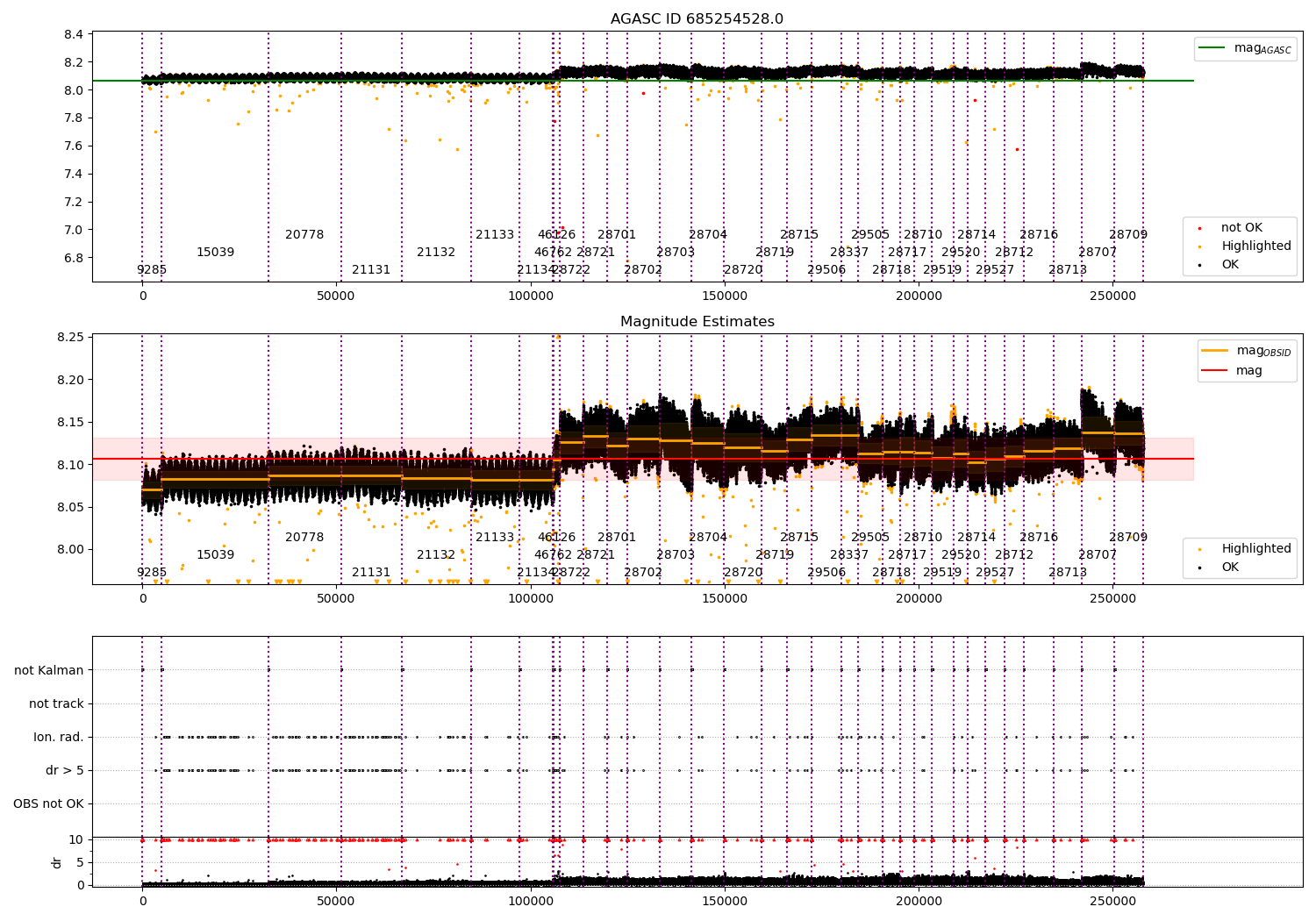Click the 'OBS not OK' axis label
The image size is (1316, 921).
[48, 803]
